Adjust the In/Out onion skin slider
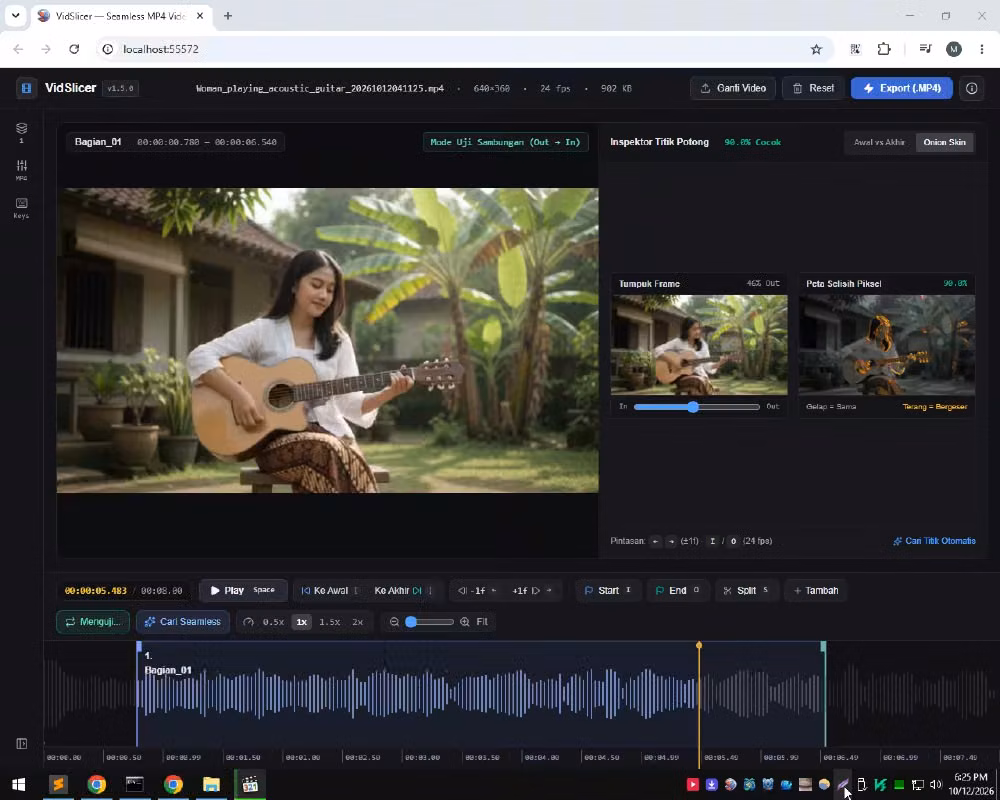The height and width of the screenshot is (800, 1000). pos(696,406)
